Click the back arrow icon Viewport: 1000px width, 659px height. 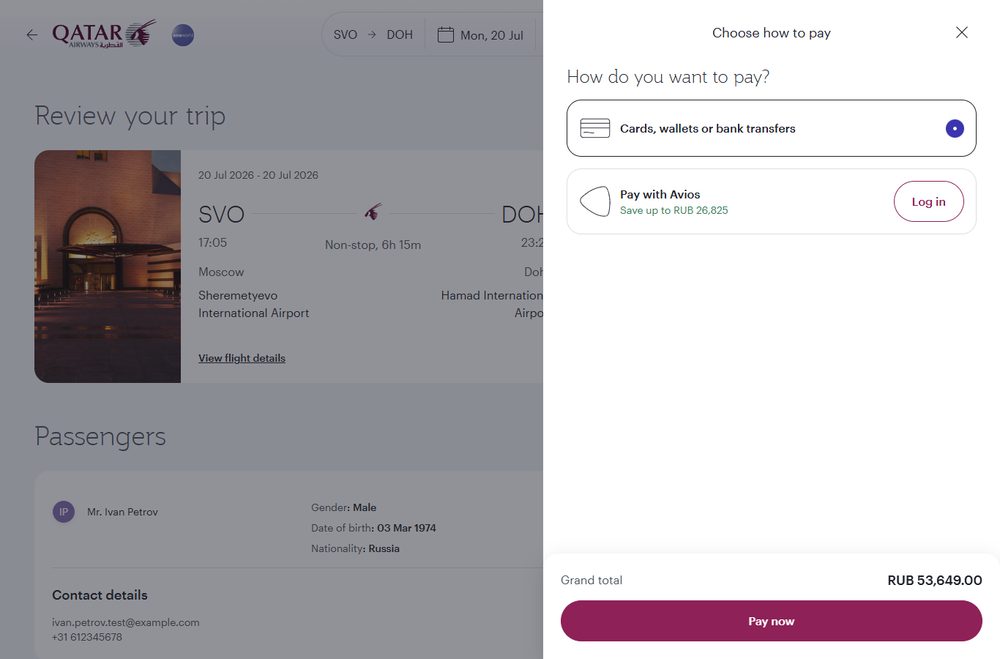(32, 34)
